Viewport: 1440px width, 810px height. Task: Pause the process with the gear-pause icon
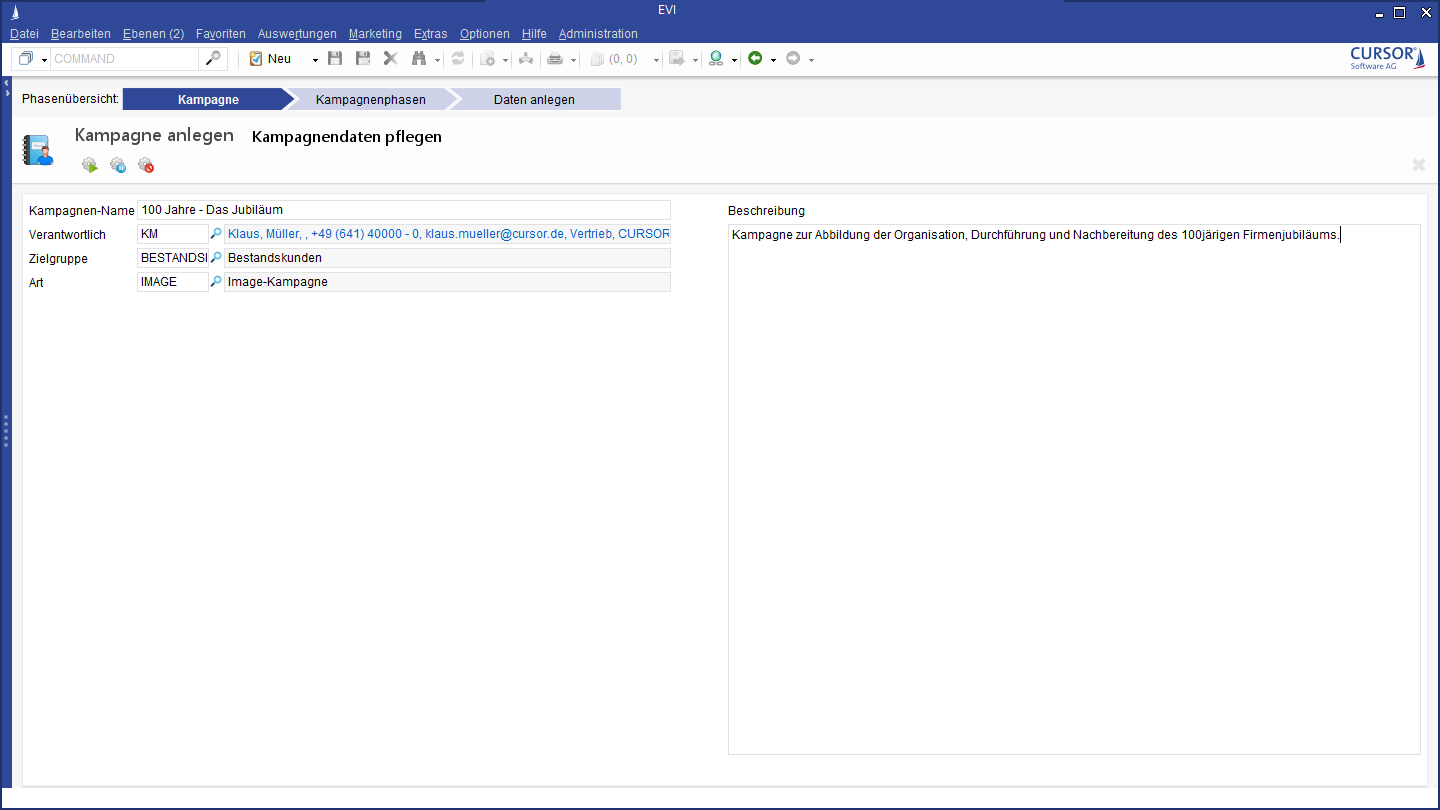click(x=118, y=165)
